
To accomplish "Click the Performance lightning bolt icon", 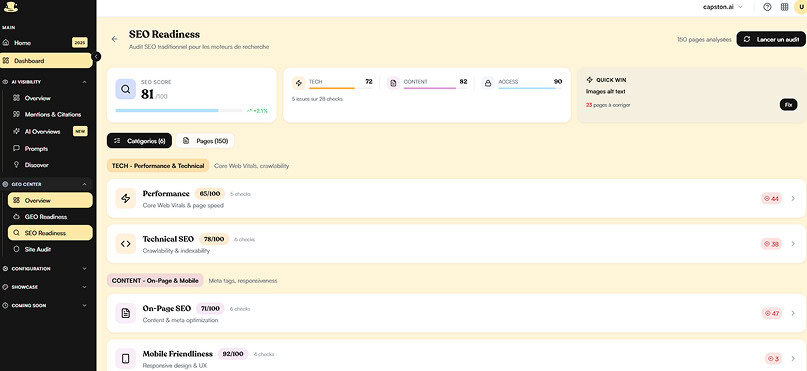I will point(126,199).
